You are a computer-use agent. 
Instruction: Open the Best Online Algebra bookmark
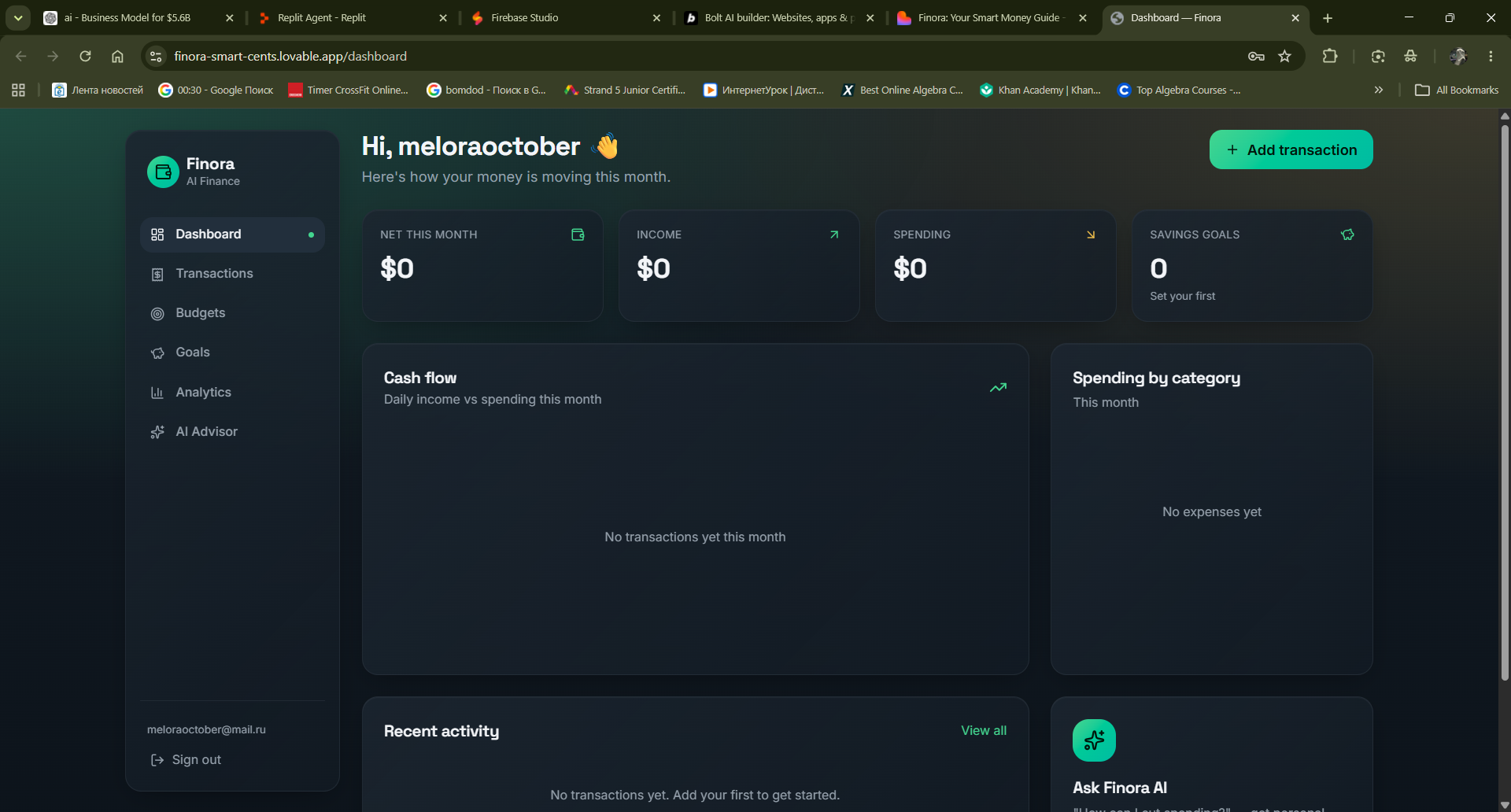point(902,90)
